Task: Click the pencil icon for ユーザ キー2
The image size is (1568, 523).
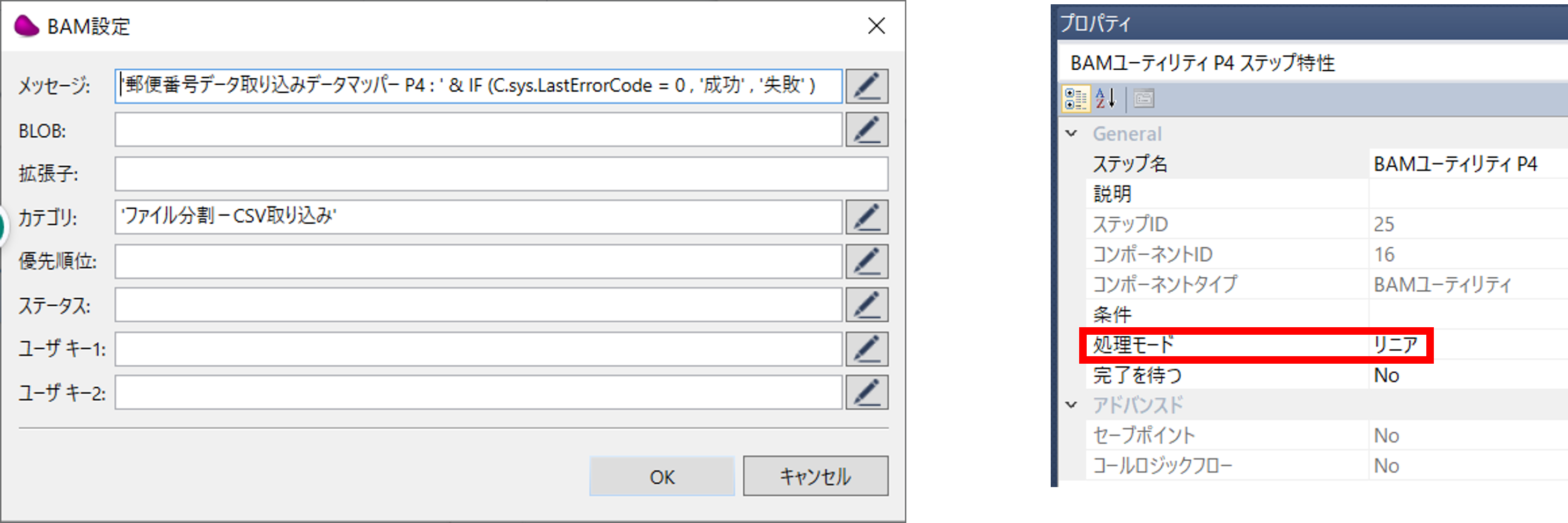Action: (866, 393)
